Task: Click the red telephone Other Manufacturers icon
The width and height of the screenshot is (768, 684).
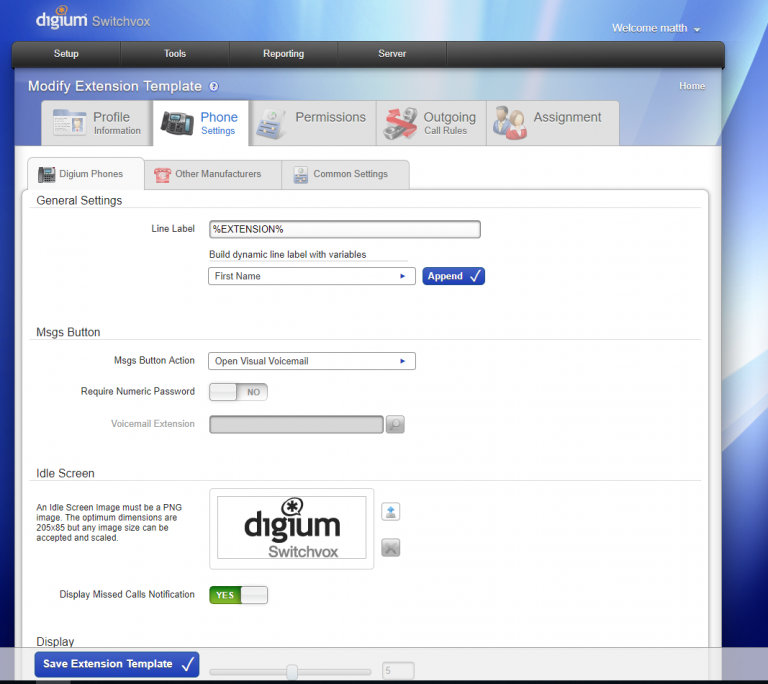Action: (x=162, y=174)
